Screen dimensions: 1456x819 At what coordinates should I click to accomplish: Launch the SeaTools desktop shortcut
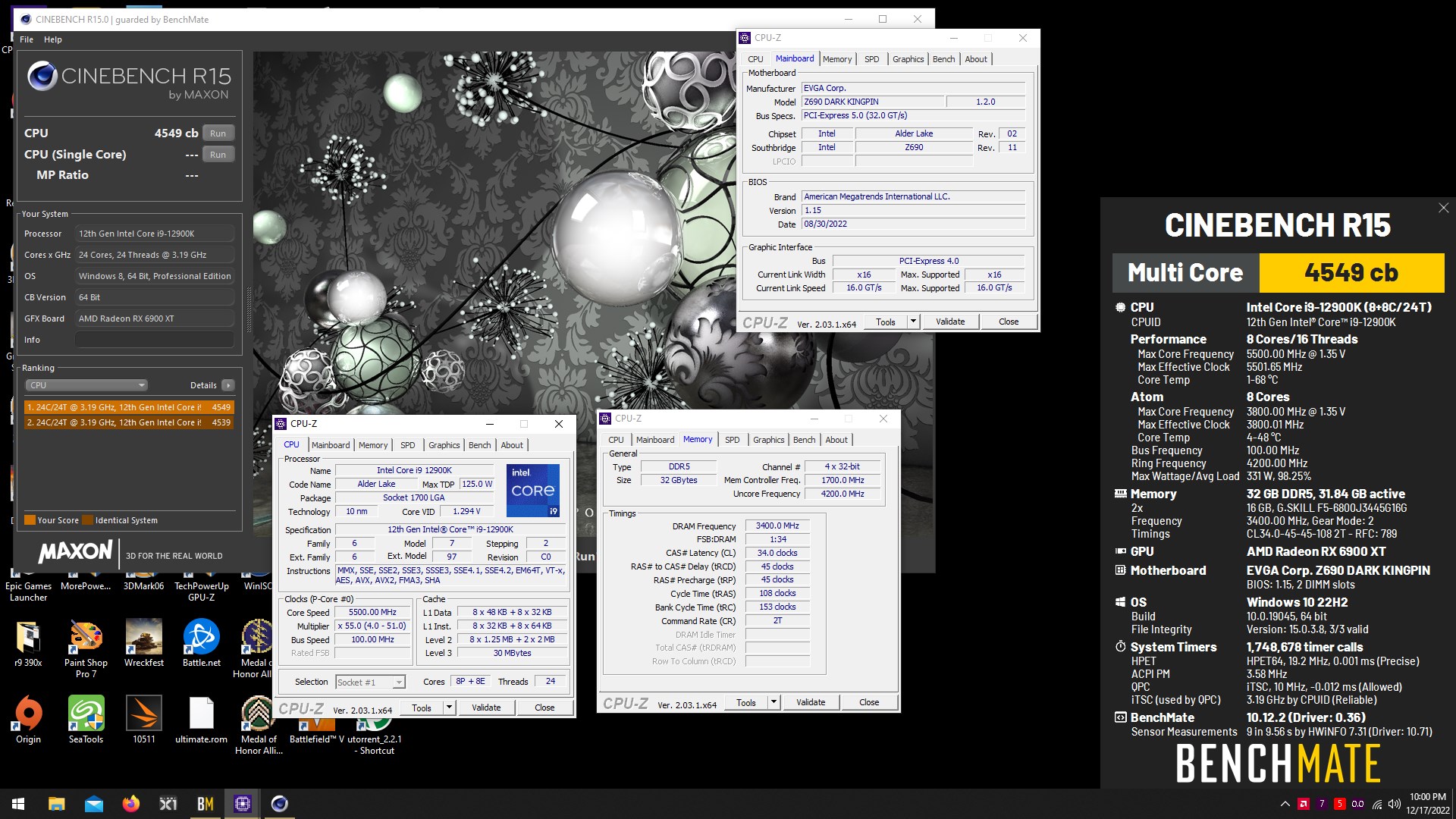[86, 719]
